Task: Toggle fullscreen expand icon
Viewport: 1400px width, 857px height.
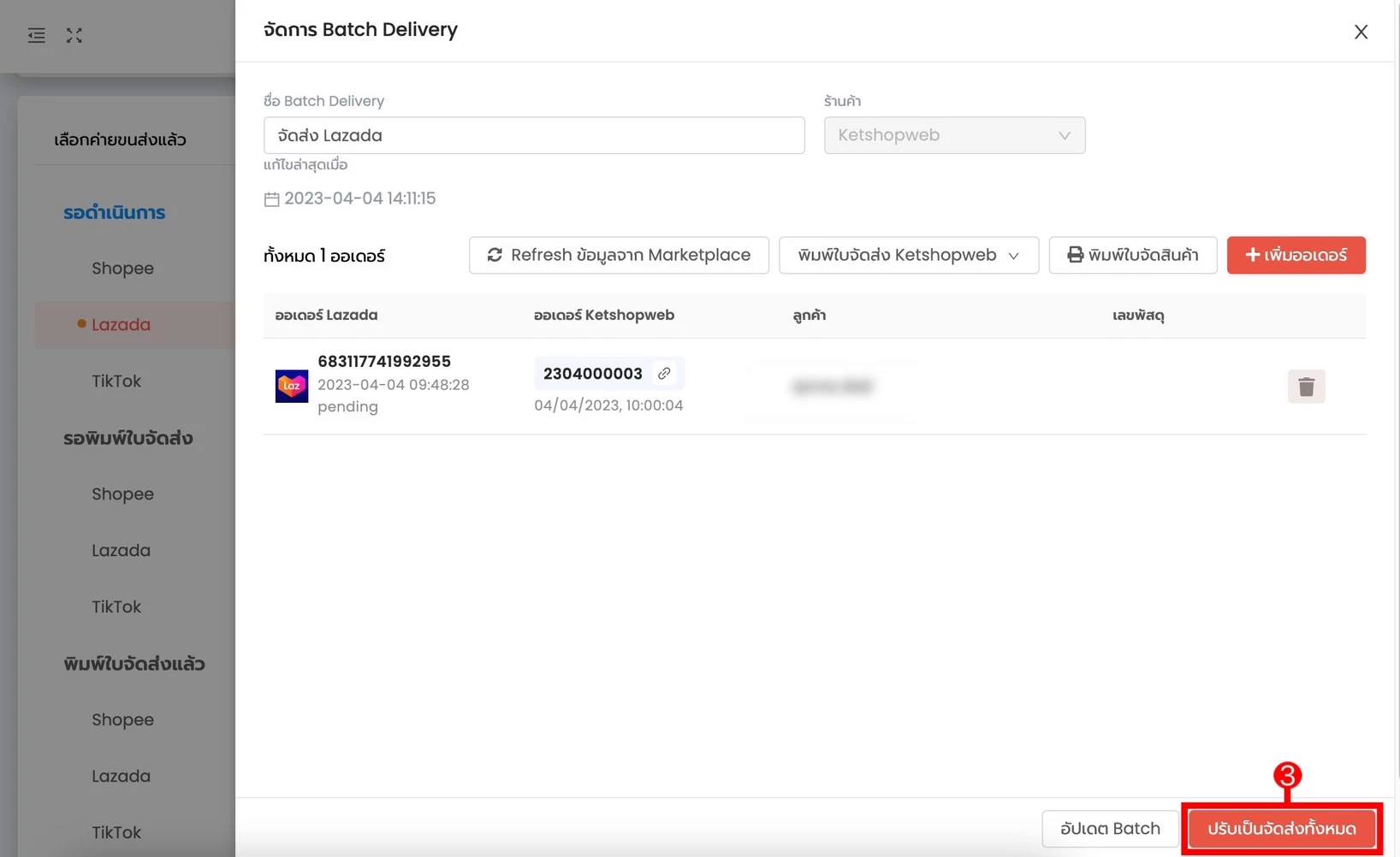Action: (x=74, y=35)
